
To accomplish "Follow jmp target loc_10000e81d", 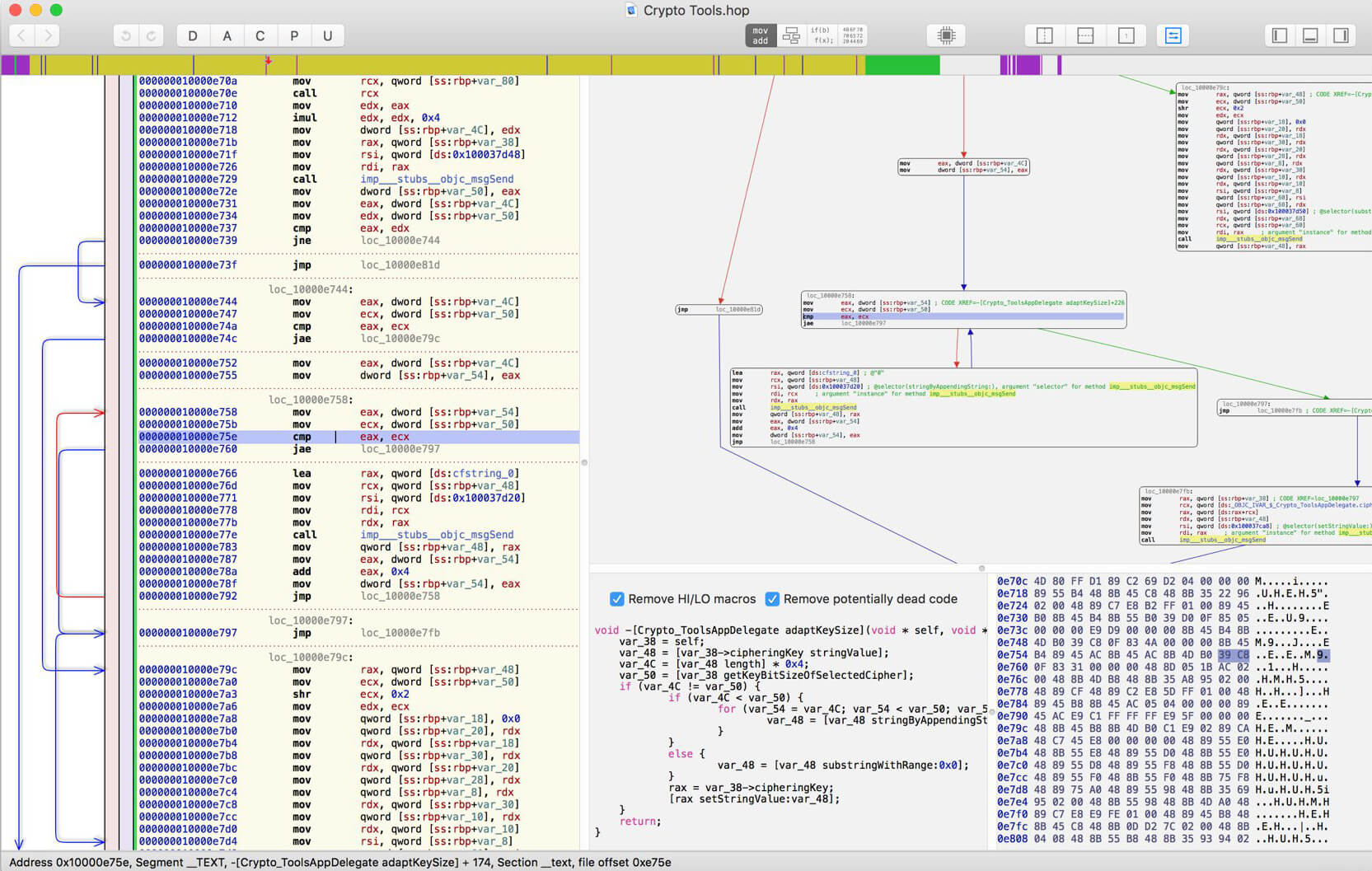I will point(400,265).
